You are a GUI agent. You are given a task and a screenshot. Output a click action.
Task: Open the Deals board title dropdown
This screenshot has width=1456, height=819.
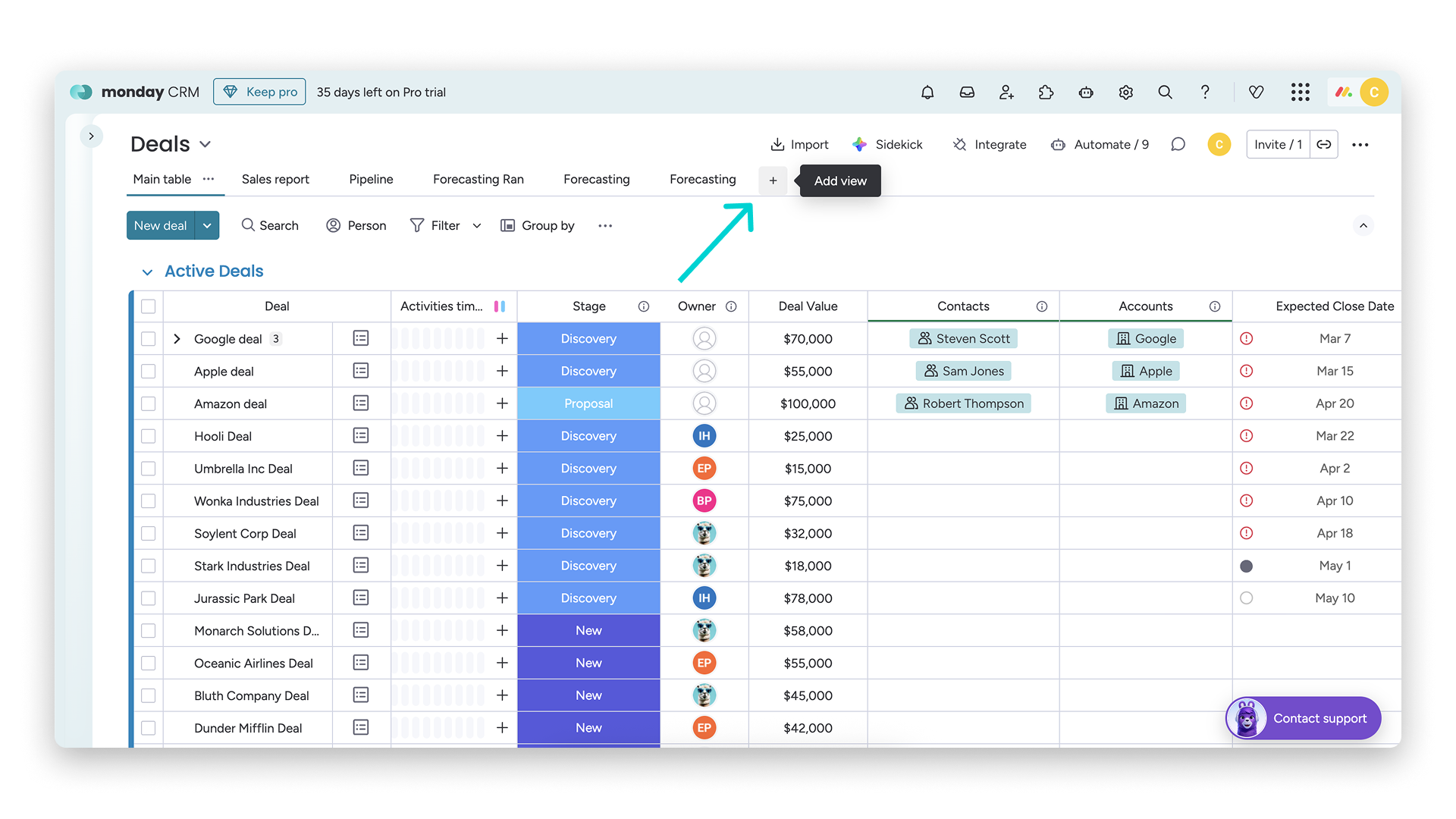205,144
